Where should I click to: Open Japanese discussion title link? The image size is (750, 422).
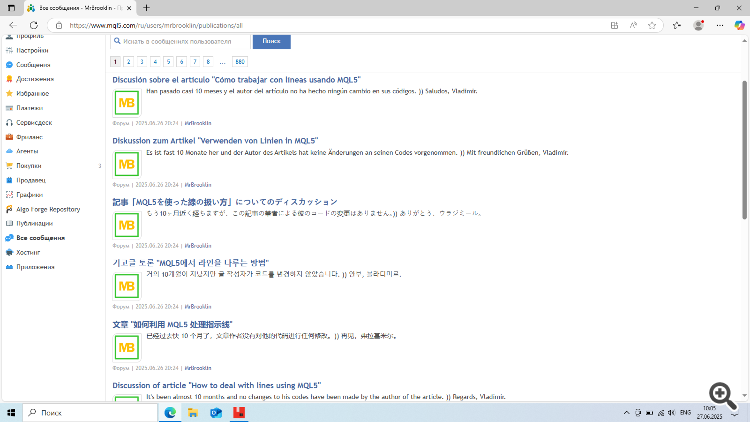coord(225,202)
